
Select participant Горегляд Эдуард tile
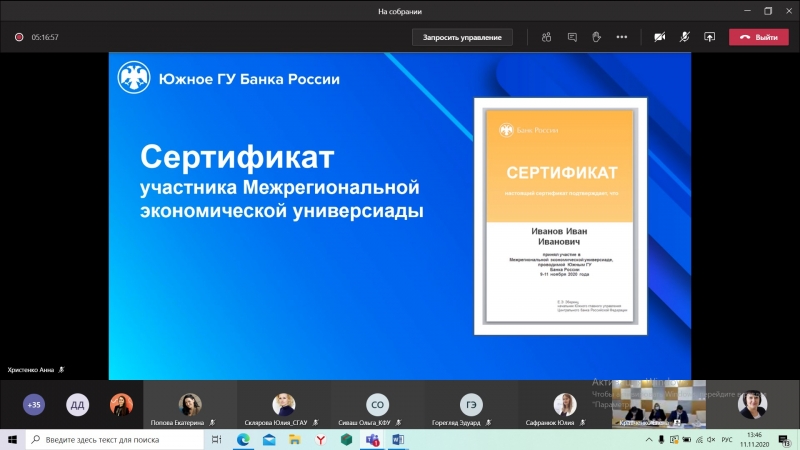tap(471, 405)
